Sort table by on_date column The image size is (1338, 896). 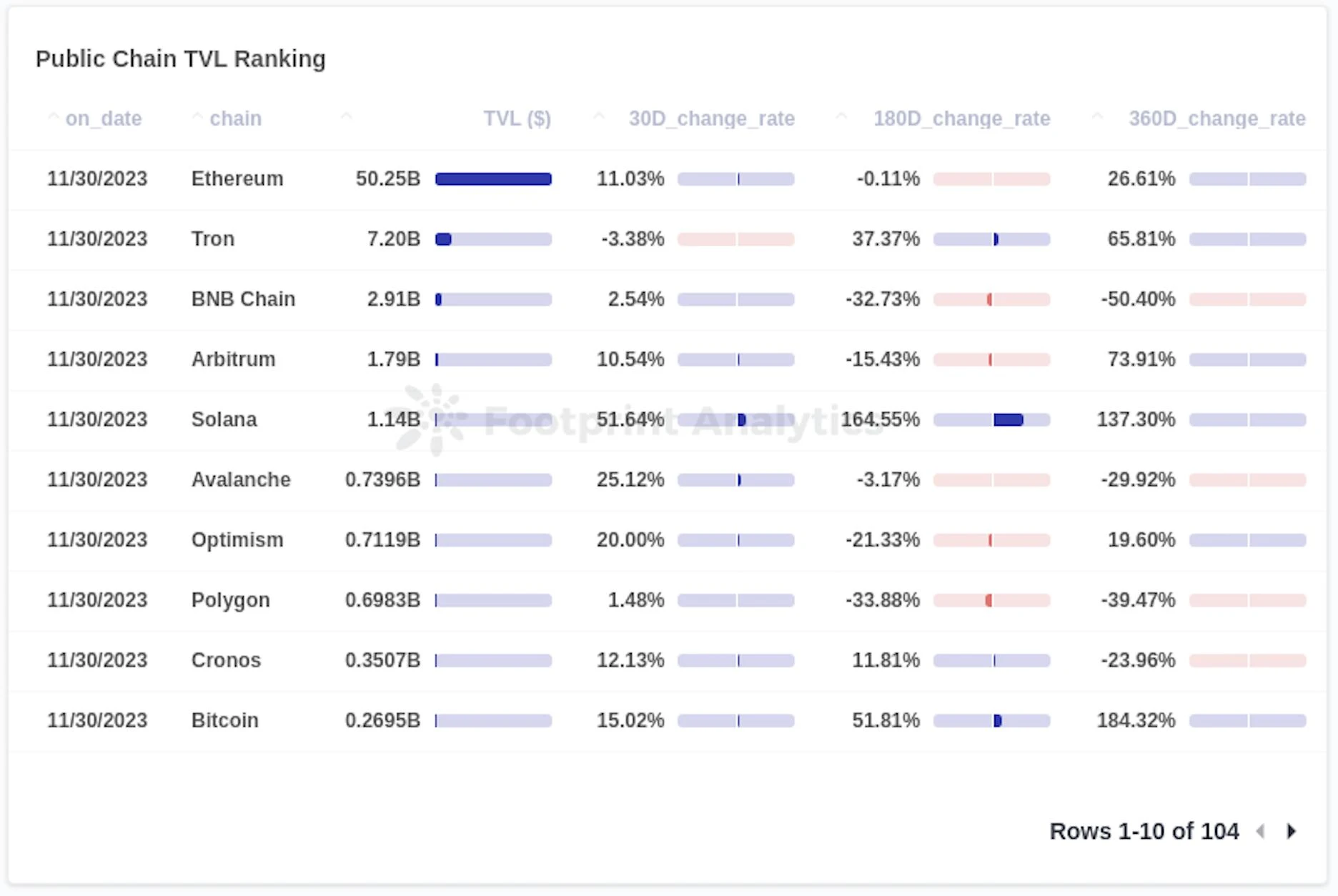[103, 119]
